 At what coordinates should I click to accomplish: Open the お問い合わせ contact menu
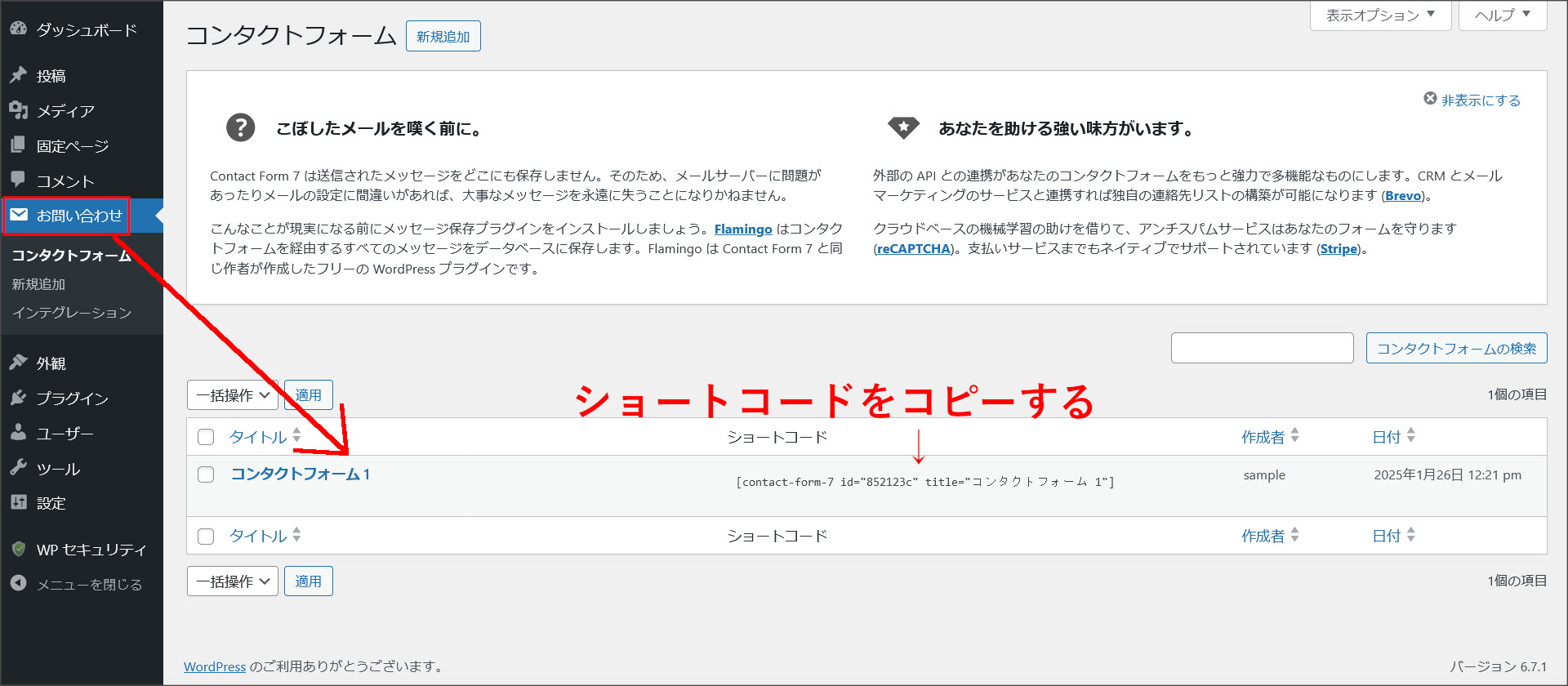coord(82,216)
